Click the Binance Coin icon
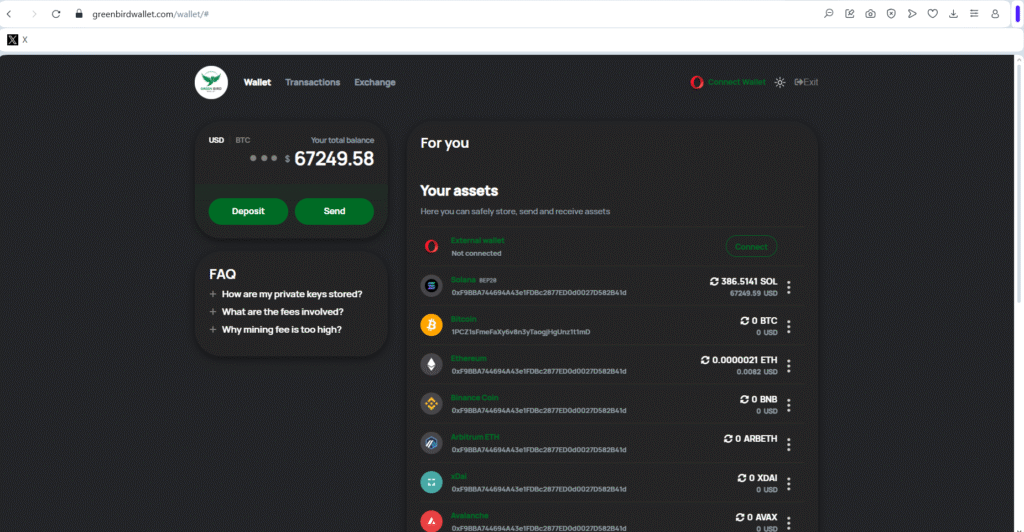This screenshot has width=1024, height=532. (x=431, y=403)
